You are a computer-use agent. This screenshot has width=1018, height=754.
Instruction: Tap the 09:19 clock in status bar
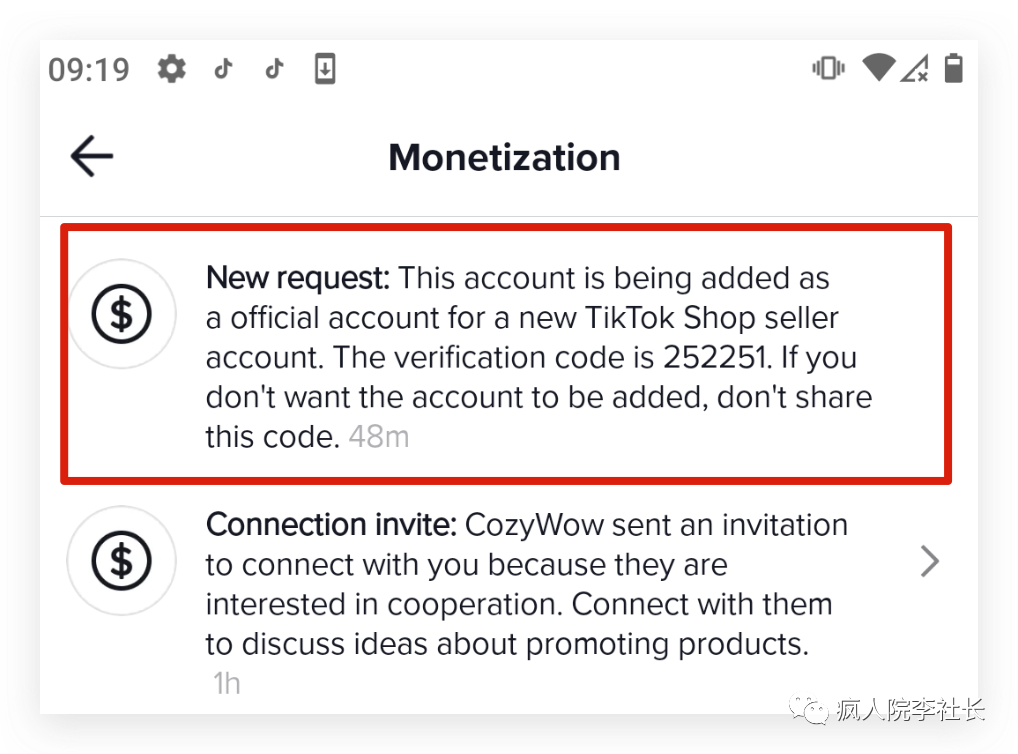[89, 69]
